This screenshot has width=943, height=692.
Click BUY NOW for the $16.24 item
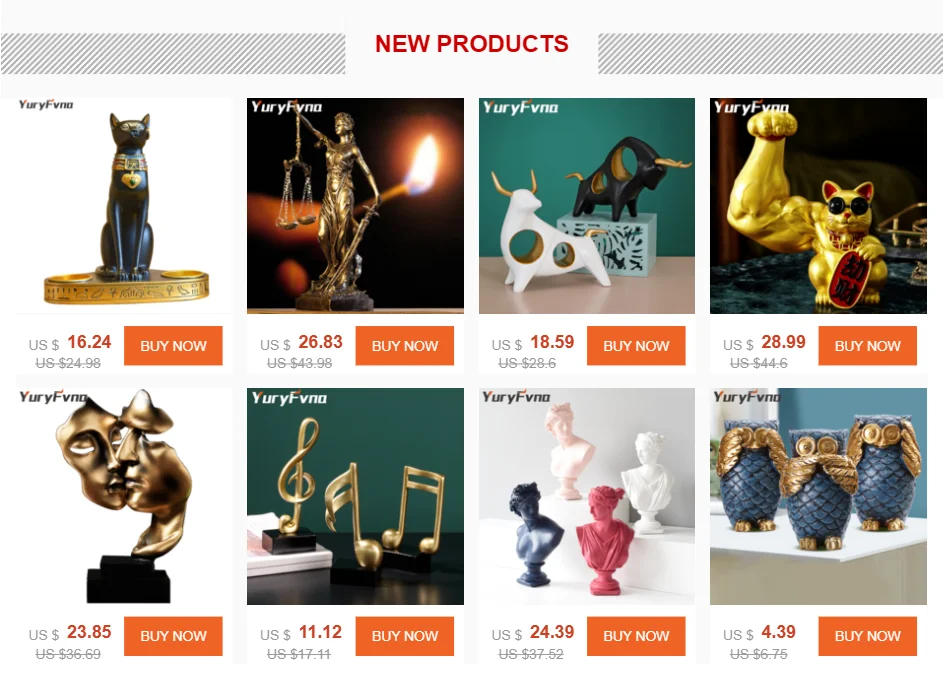[x=173, y=346]
